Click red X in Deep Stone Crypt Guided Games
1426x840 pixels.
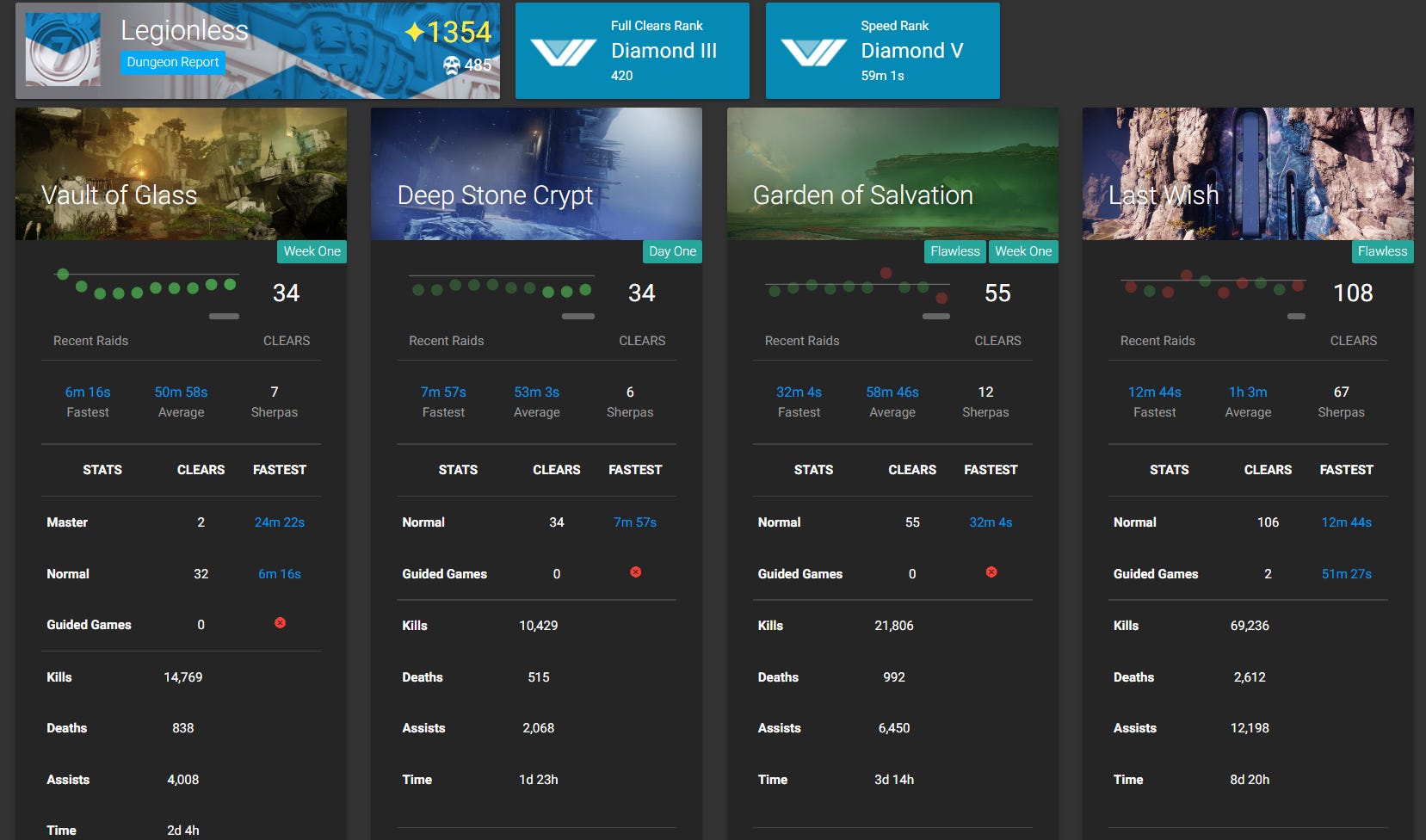(636, 572)
